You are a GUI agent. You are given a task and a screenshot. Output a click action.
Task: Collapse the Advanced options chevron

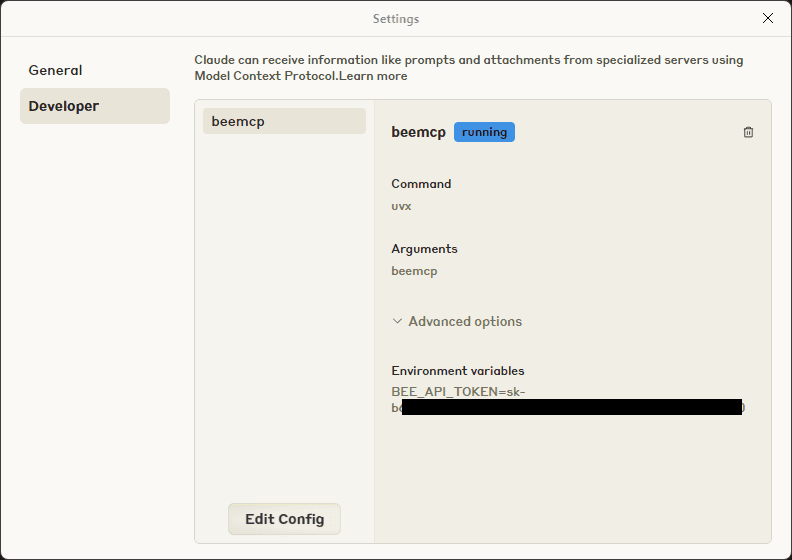click(398, 321)
